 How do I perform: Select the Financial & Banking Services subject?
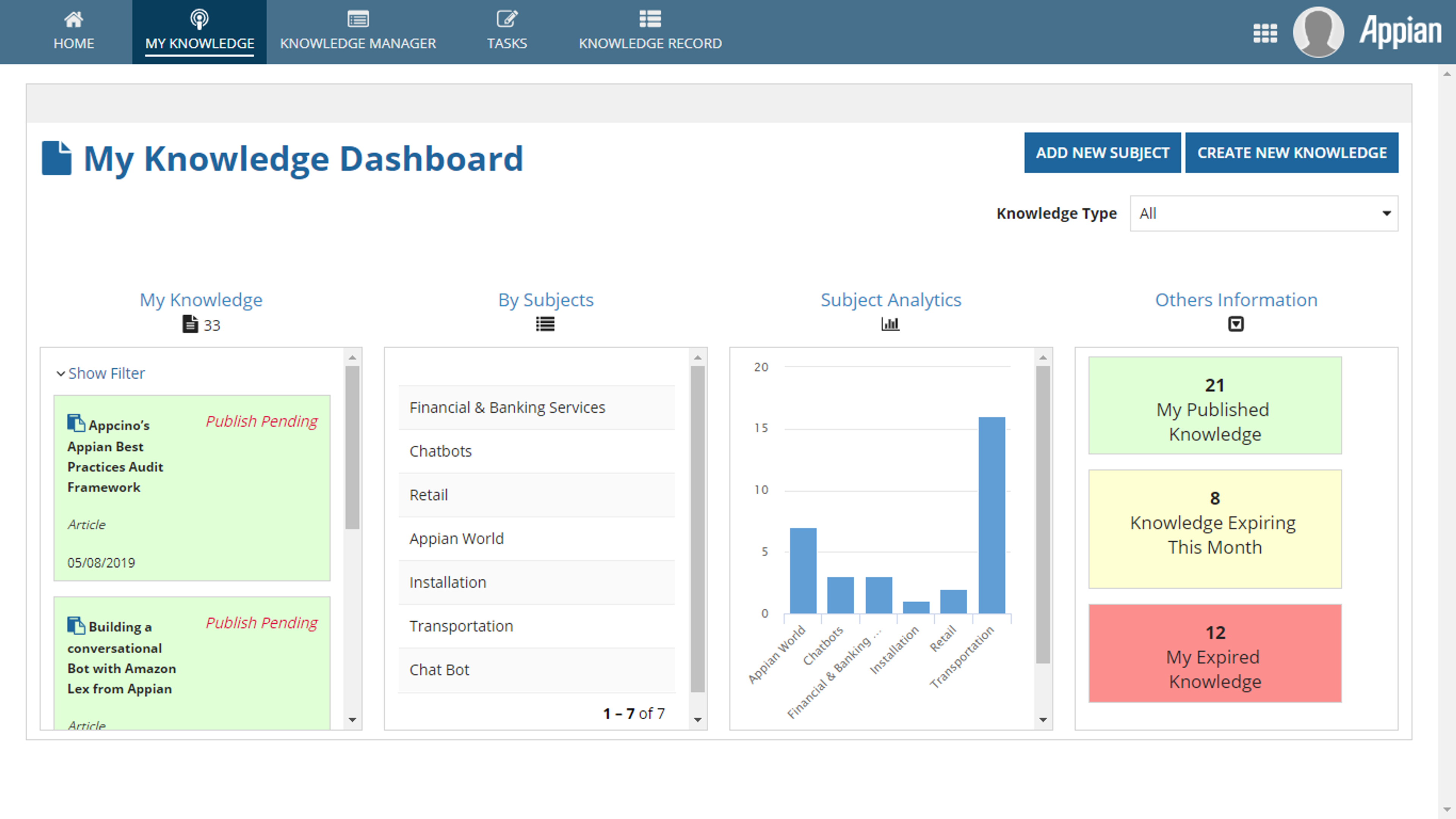[x=537, y=407]
